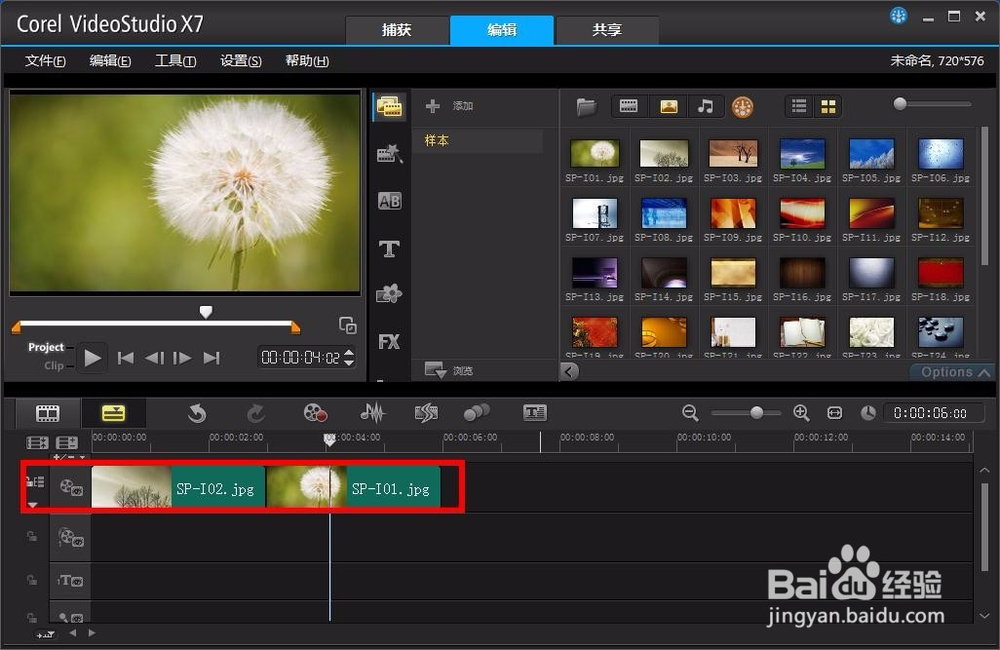Click the Add folder plus button
1000x650 pixels.
click(x=432, y=106)
